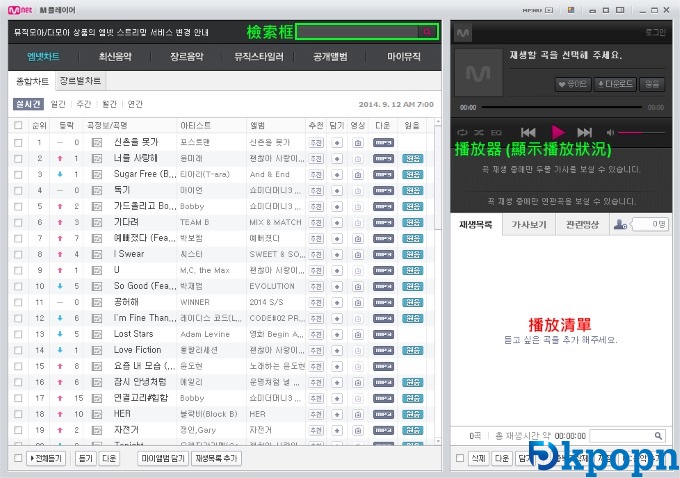Image resolution: width=680 pixels, height=478 pixels.
Task: Show the 가사보기 lyrics tab
Action: (529, 224)
